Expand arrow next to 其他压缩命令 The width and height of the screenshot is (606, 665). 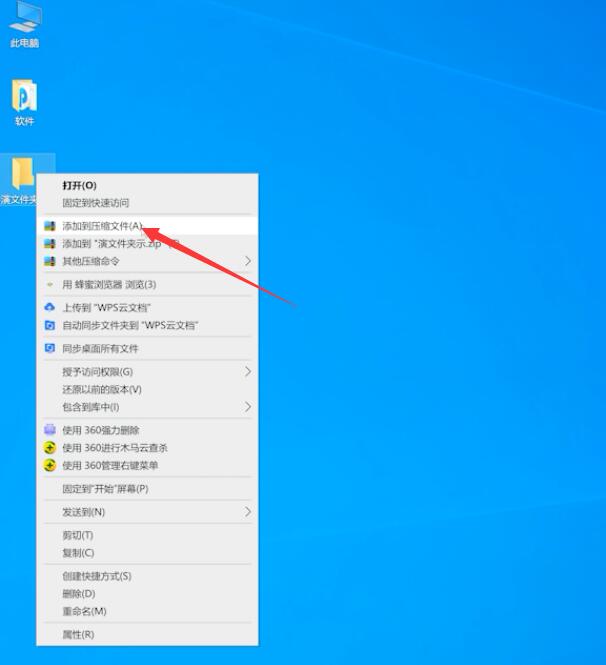click(248, 261)
